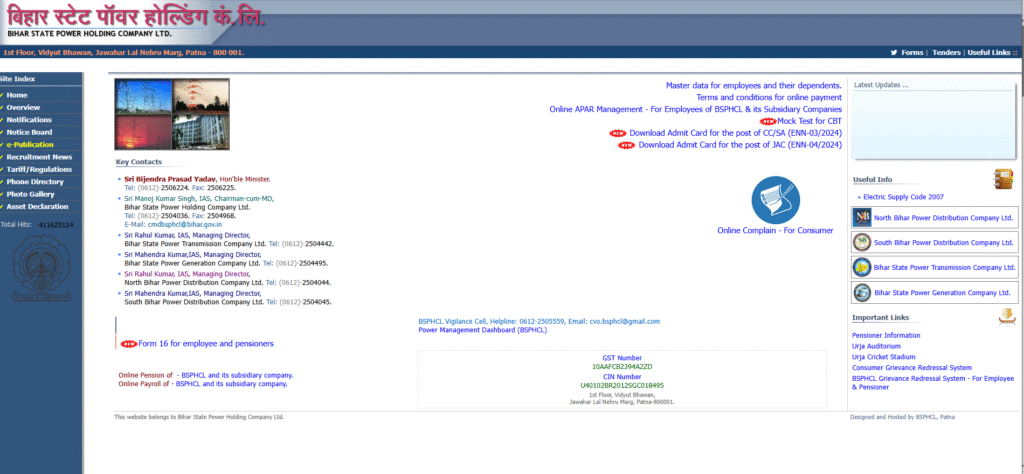Viewport: 1024px width, 474px height.
Task: Open Online Complain - For Consumer link
Action: pos(775,230)
